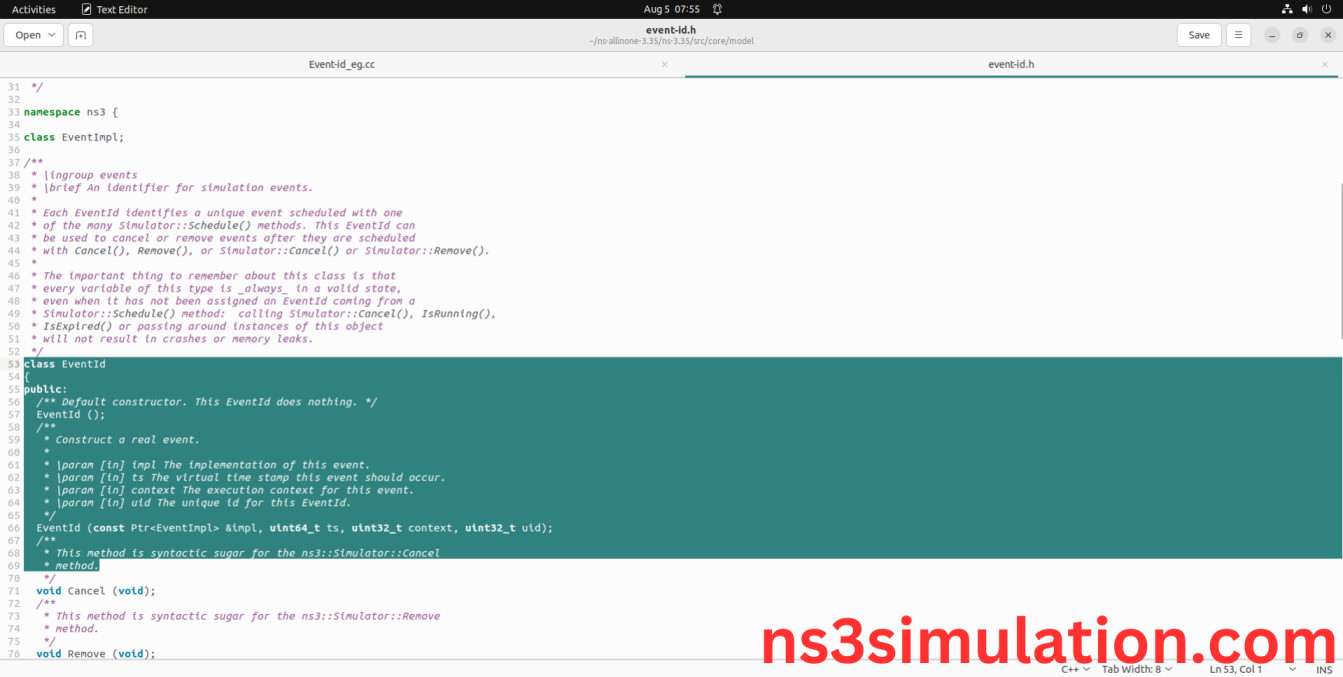Switch to the Event-id_eg.cc tab
The image size is (1343, 677).
point(341,64)
